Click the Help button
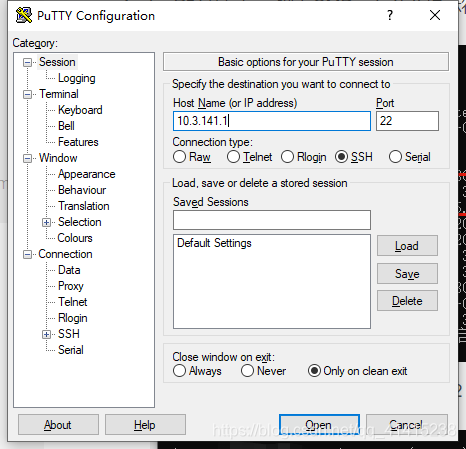Screen dimensions: 466x449 [145, 425]
